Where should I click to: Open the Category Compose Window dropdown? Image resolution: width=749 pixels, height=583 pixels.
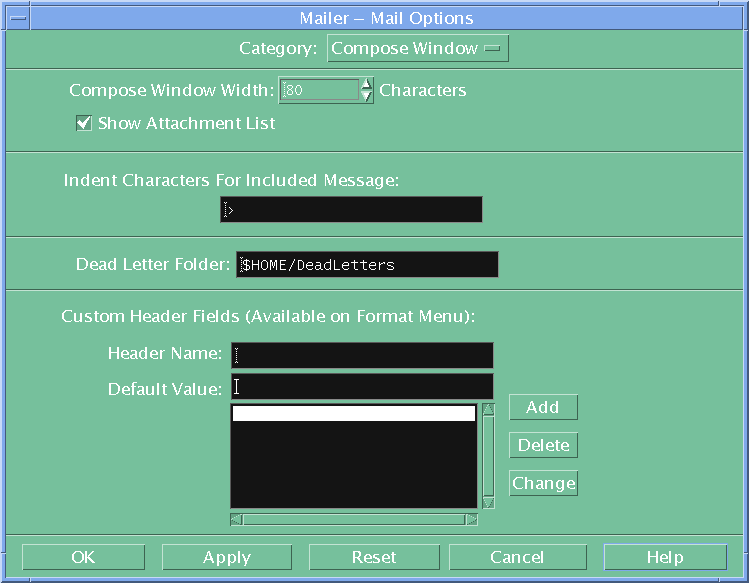[417, 48]
